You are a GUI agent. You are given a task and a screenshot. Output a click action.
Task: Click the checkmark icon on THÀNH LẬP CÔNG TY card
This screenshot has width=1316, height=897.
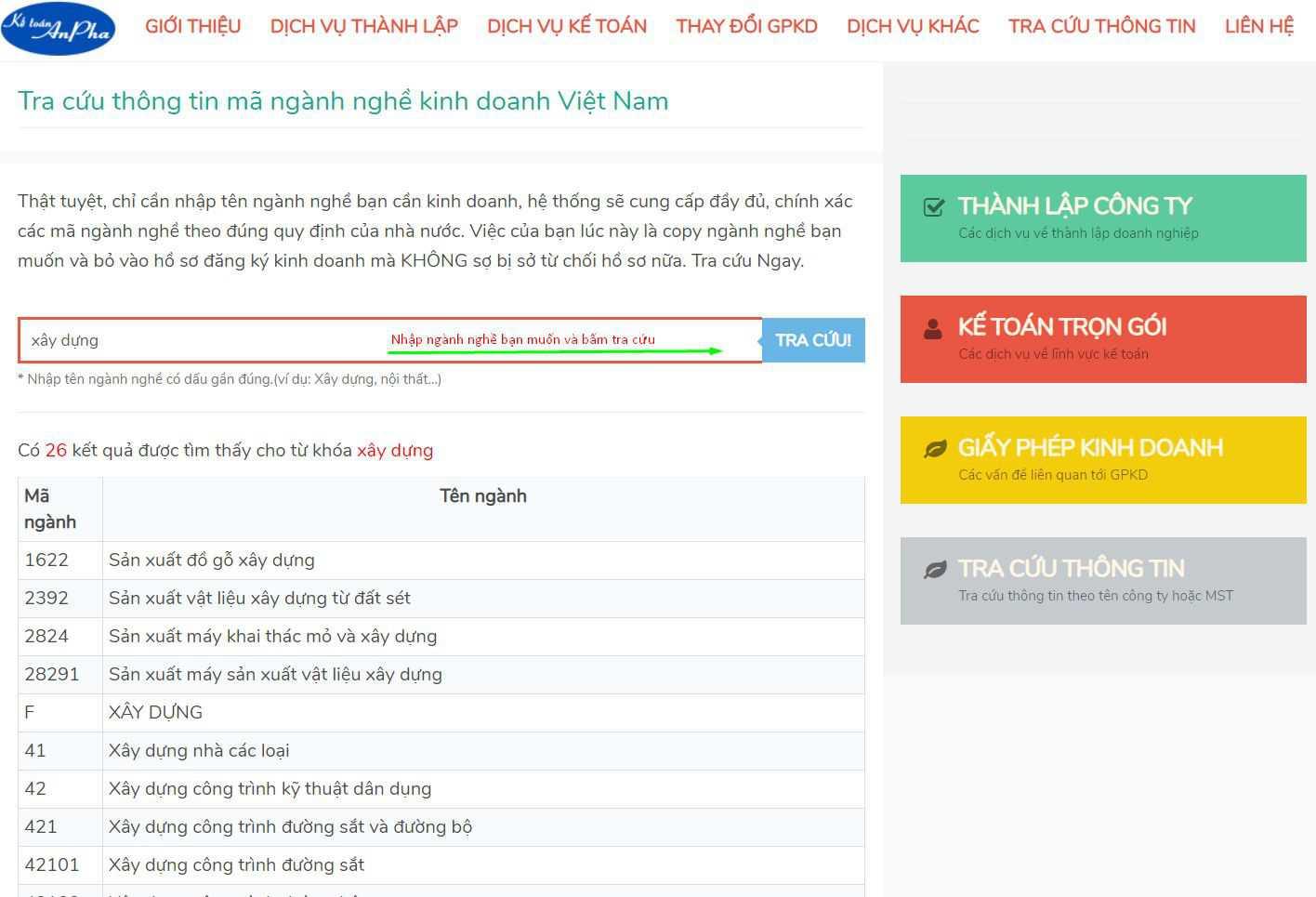click(x=932, y=206)
